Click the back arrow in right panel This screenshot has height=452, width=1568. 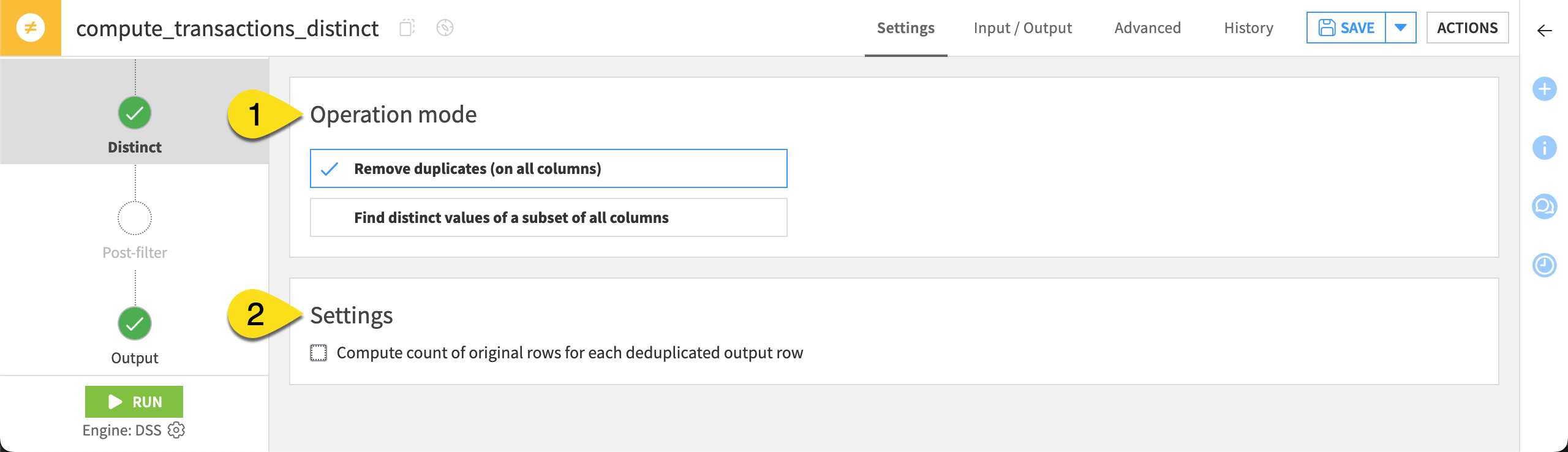pos(1544,31)
